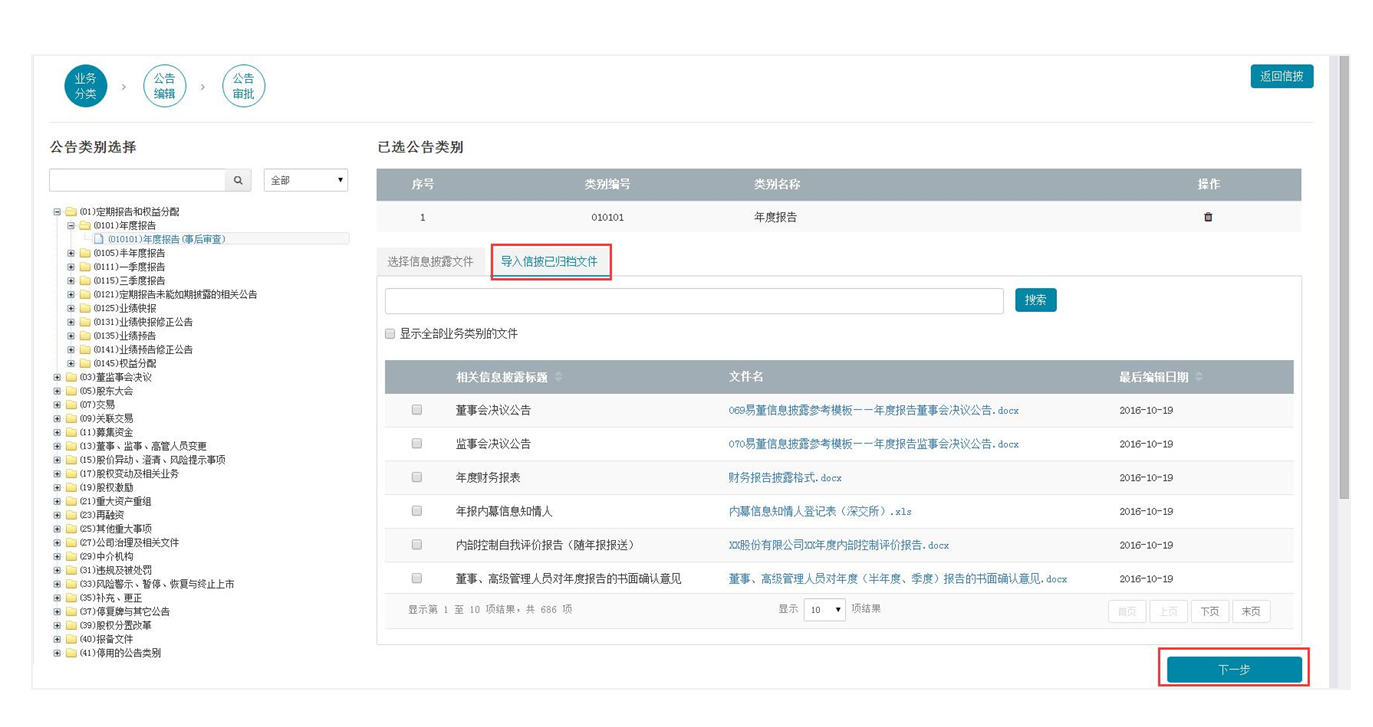This screenshot has width=1373, height=727.
Task: Click folder icon of (40)报备文件
Action: pos(71,639)
